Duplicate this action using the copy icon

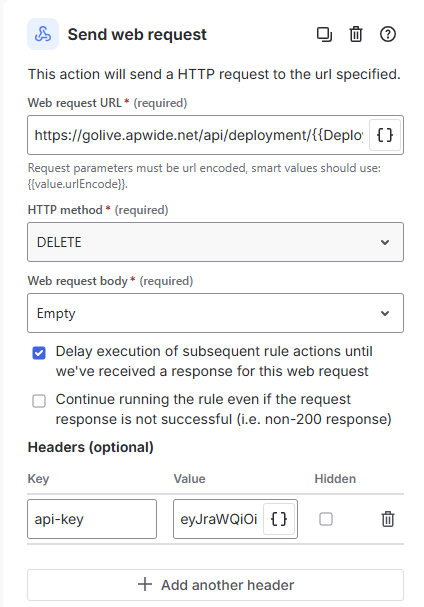[x=324, y=34]
